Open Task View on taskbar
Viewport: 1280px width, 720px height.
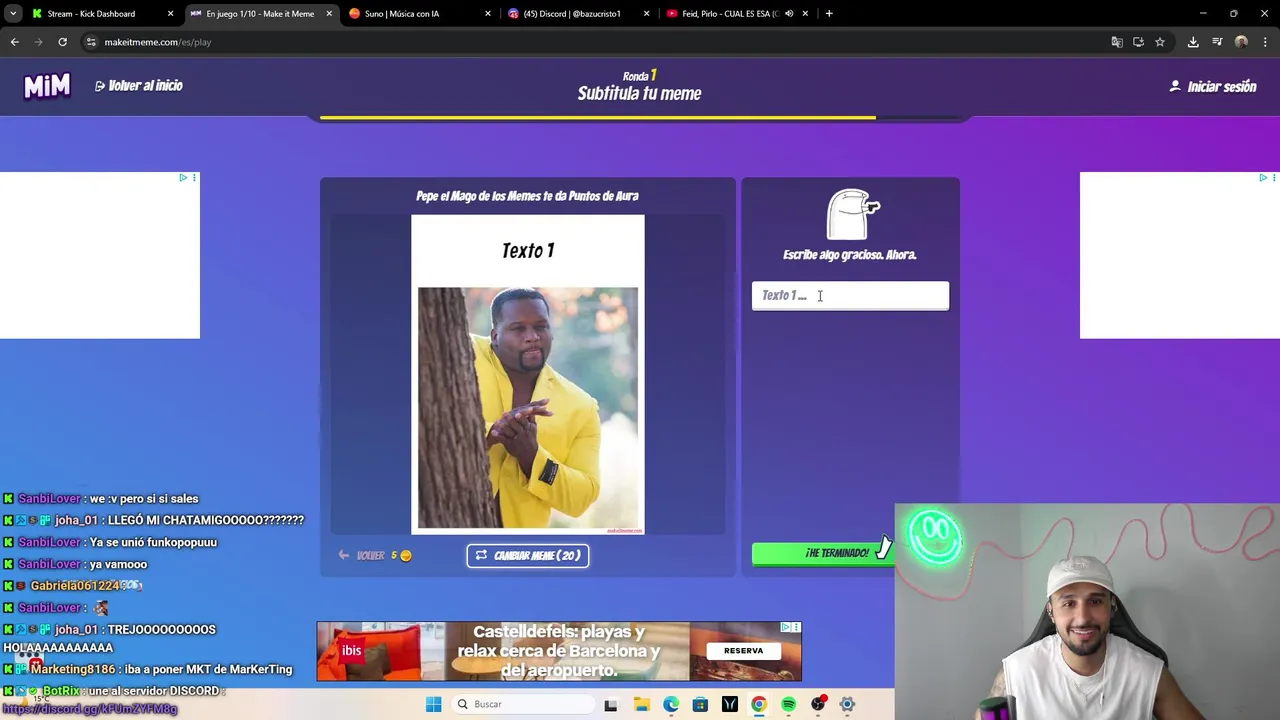point(611,705)
